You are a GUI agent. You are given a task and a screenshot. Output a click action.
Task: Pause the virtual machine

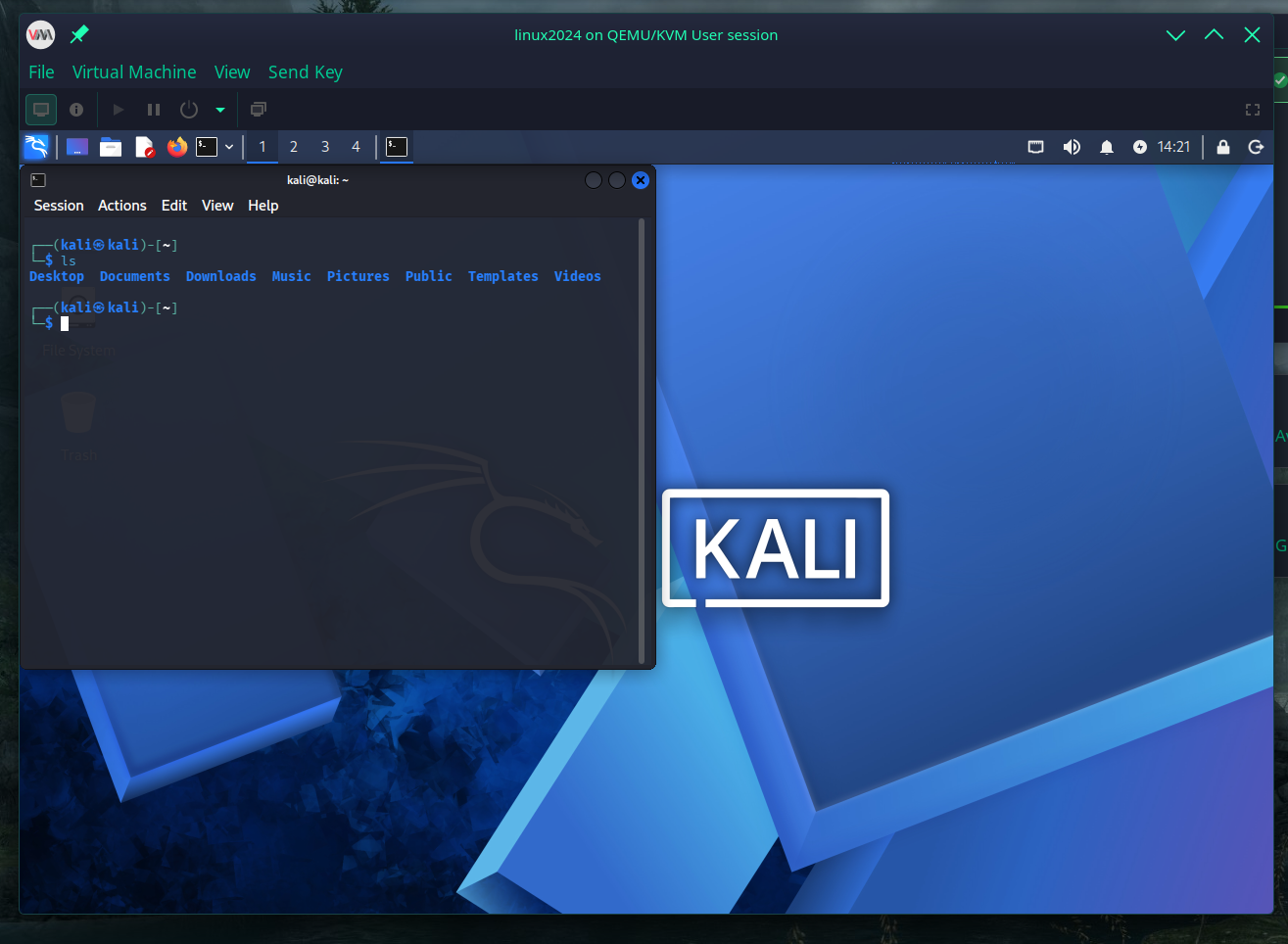154,110
